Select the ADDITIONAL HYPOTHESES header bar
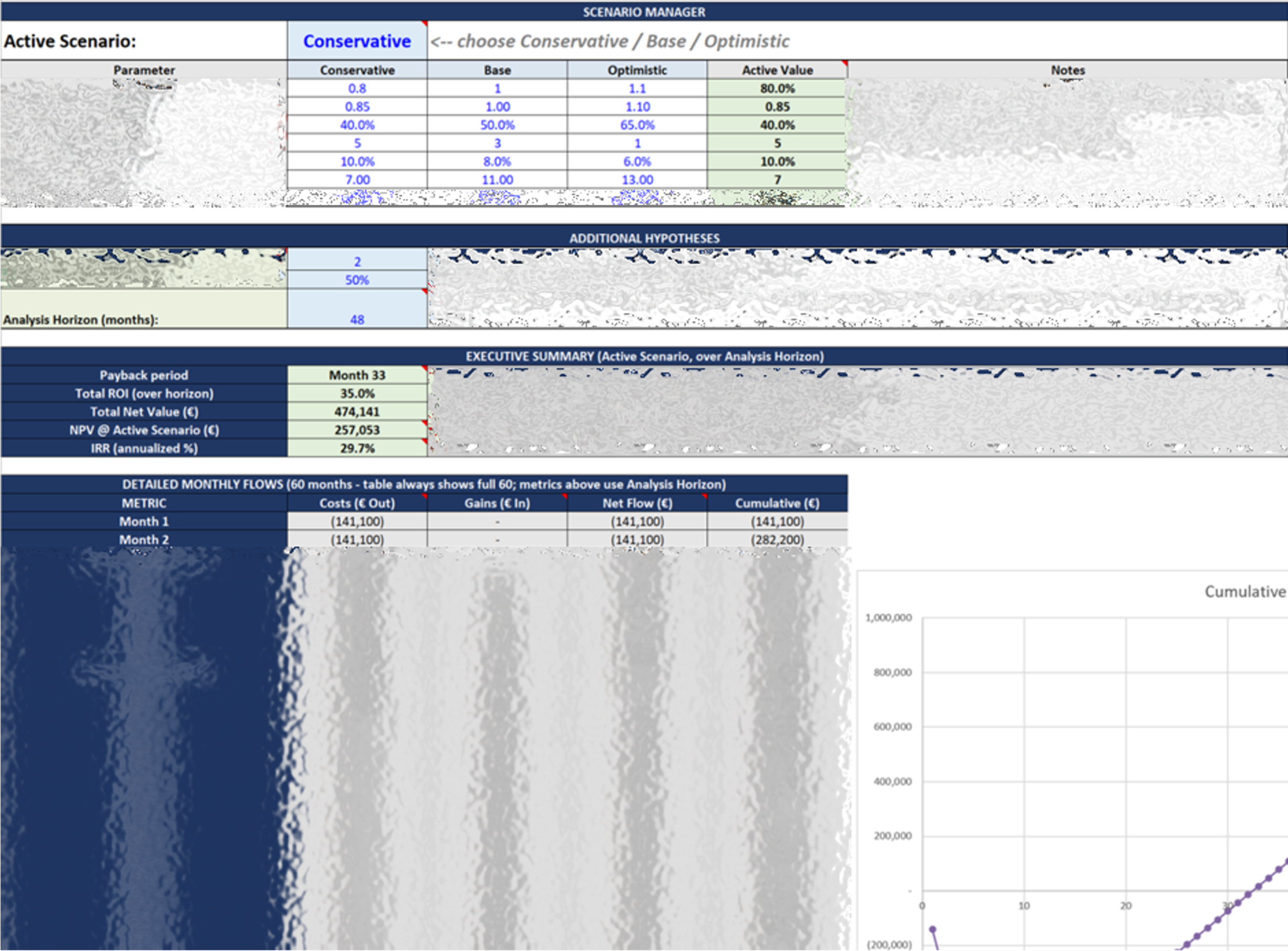Image resolution: width=1288 pixels, height=951 pixels. [x=644, y=237]
